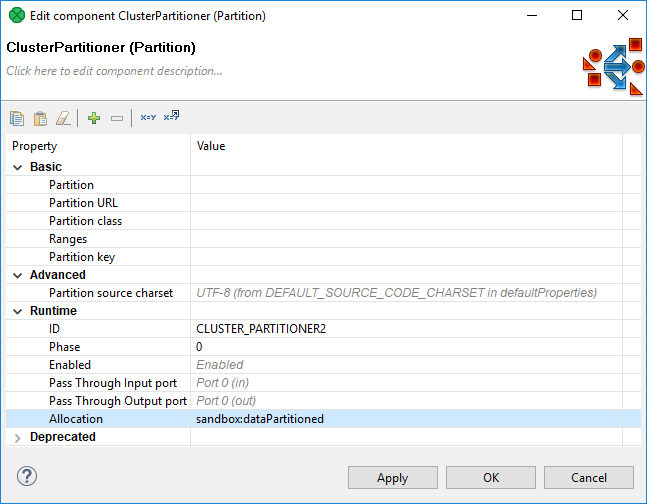The width and height of the screenshot is (647, 504).
Task: Click the x=y export-parameter icon with arrow
Action: 171,117
